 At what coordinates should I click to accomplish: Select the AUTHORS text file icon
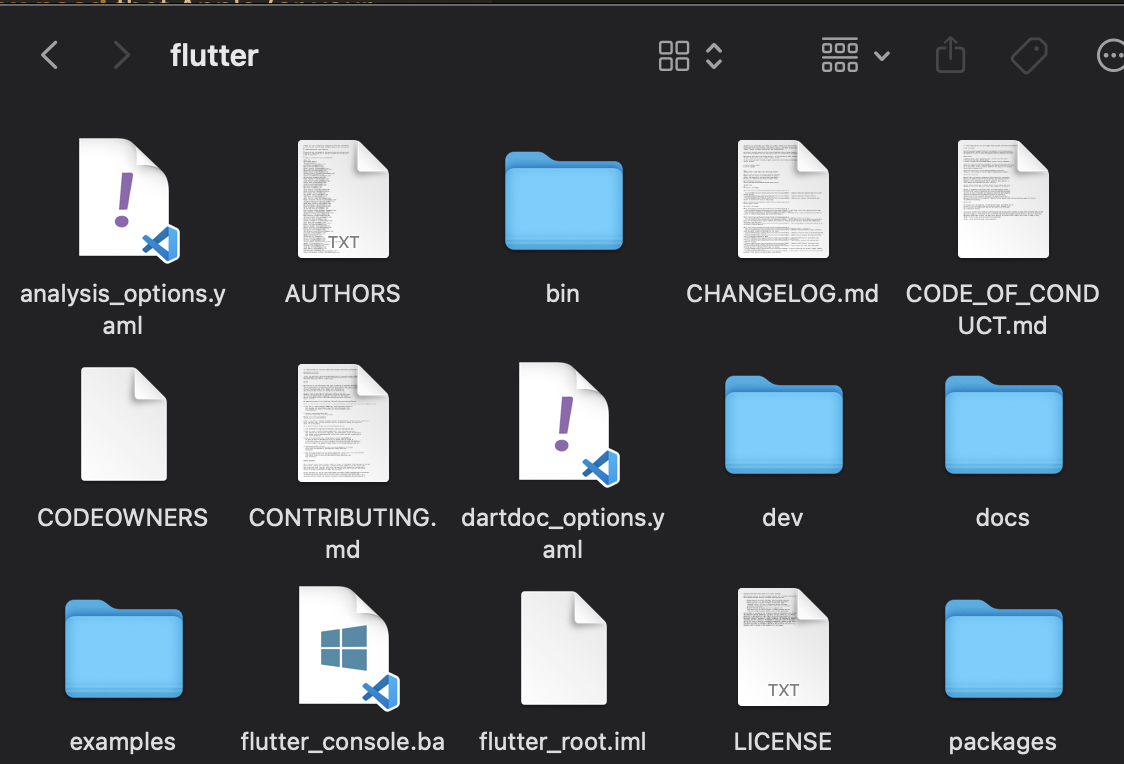[x=343, y=199]
